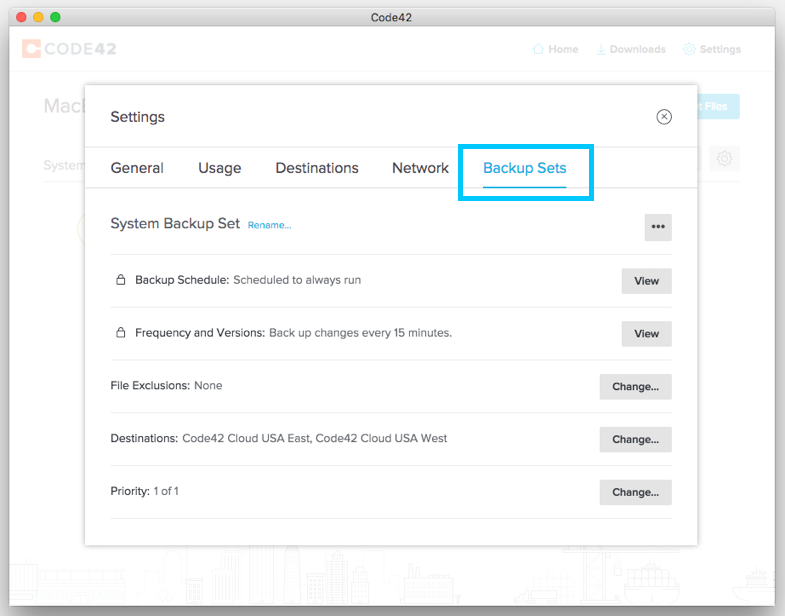This screenshot has width=785, height=616.
Task: Select the Backup Sets tab
Action: click(525, 168)
